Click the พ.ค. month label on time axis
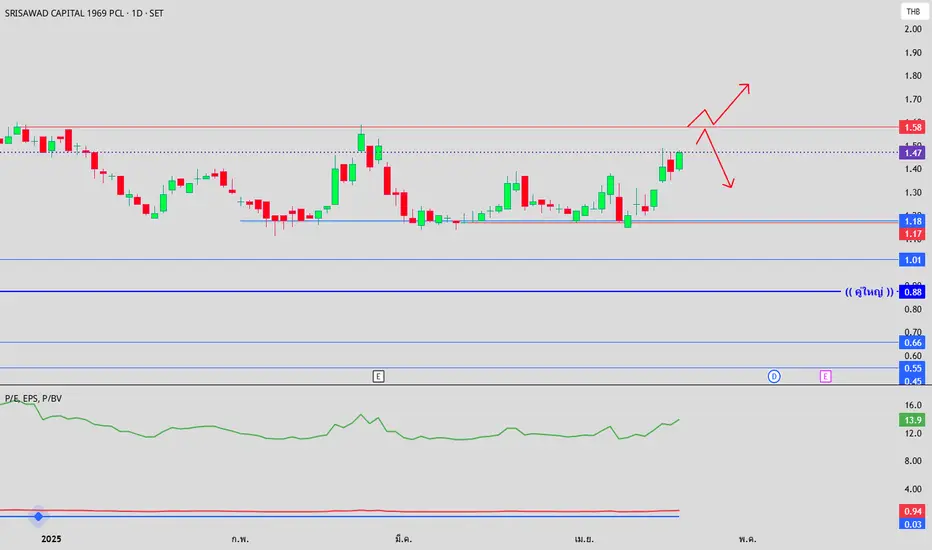This screenshot has width=932, height=550. click(x=748, y=539)
